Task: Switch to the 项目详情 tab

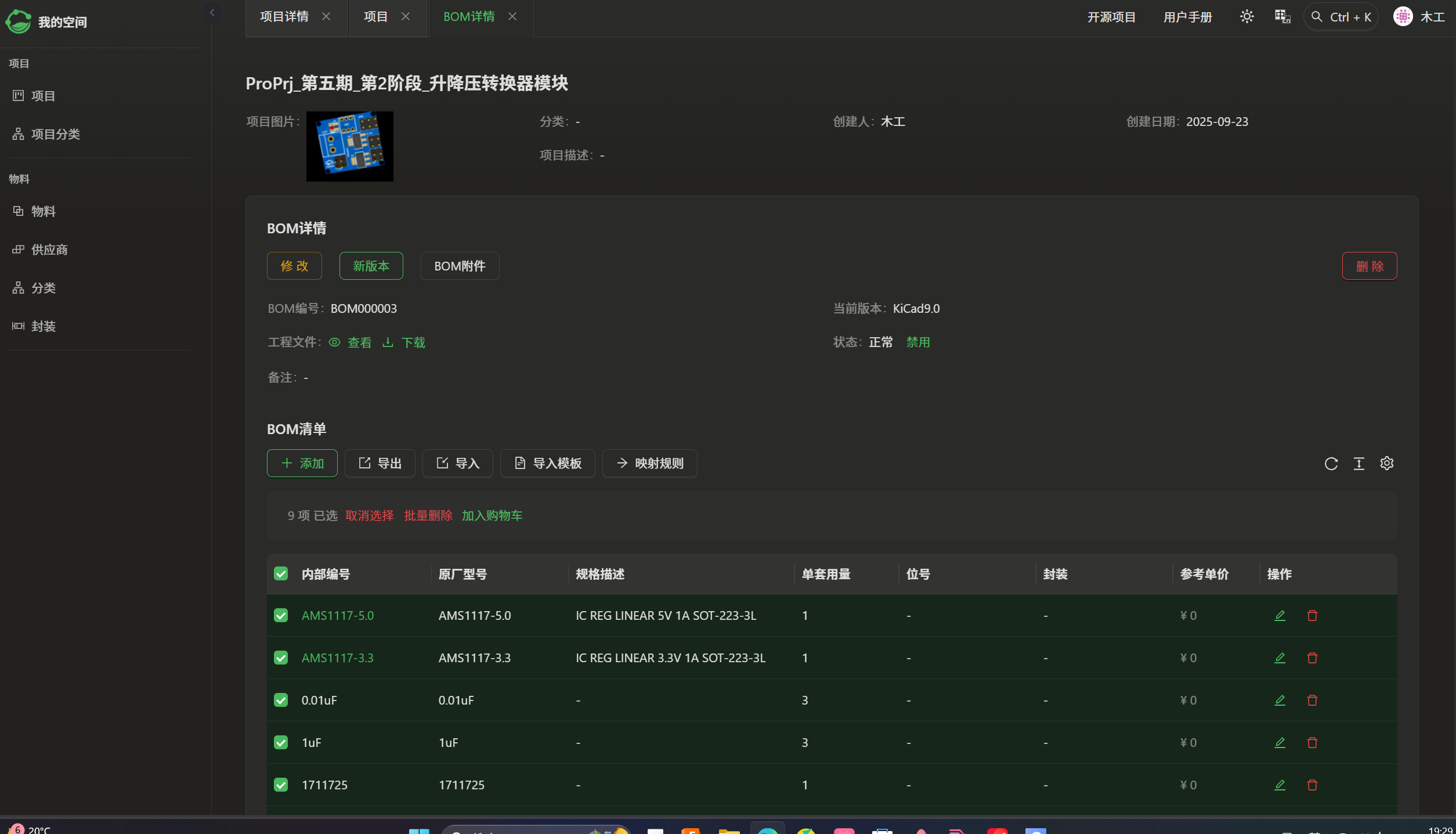Action: (x=284, y=17)
